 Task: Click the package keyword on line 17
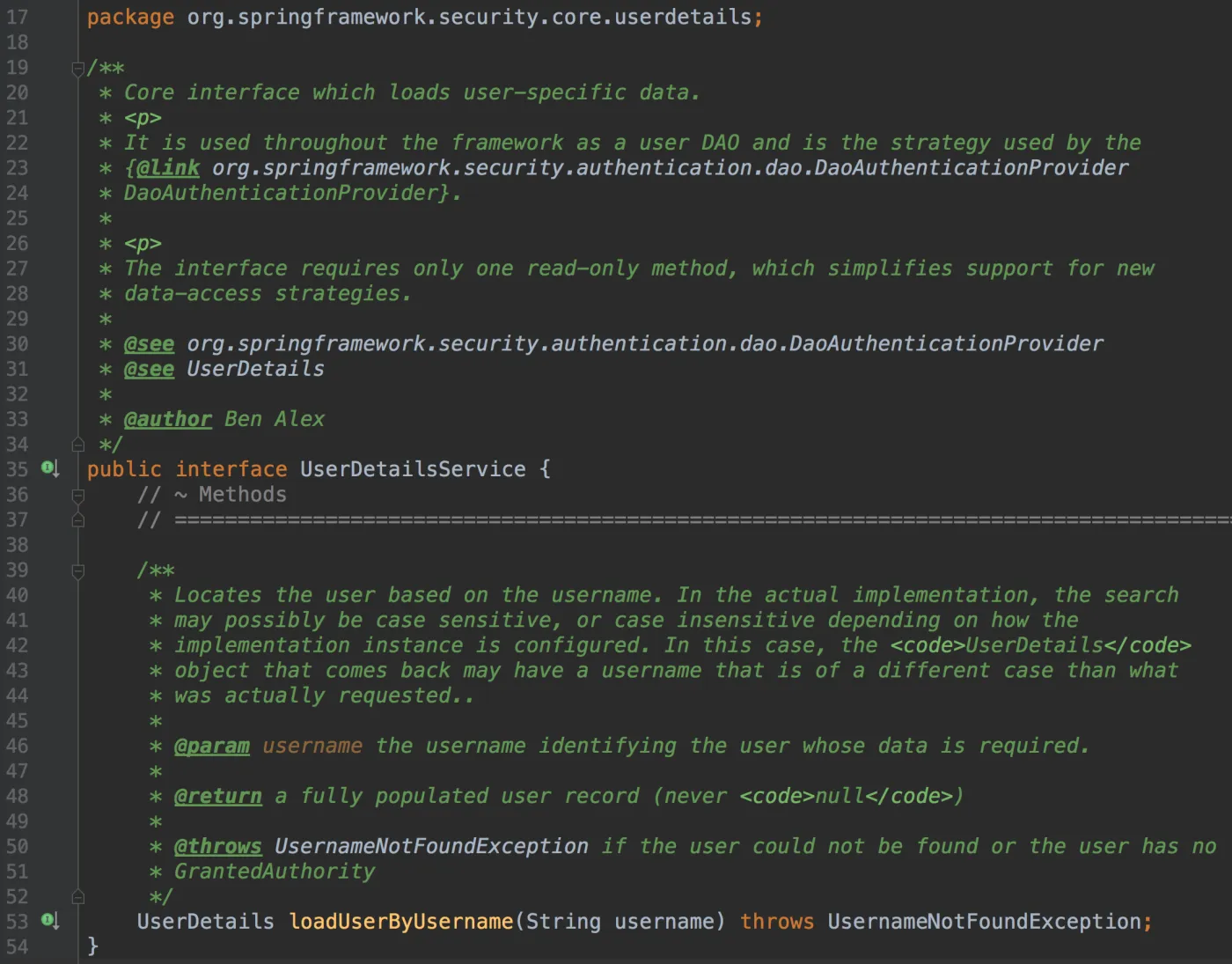130,18
